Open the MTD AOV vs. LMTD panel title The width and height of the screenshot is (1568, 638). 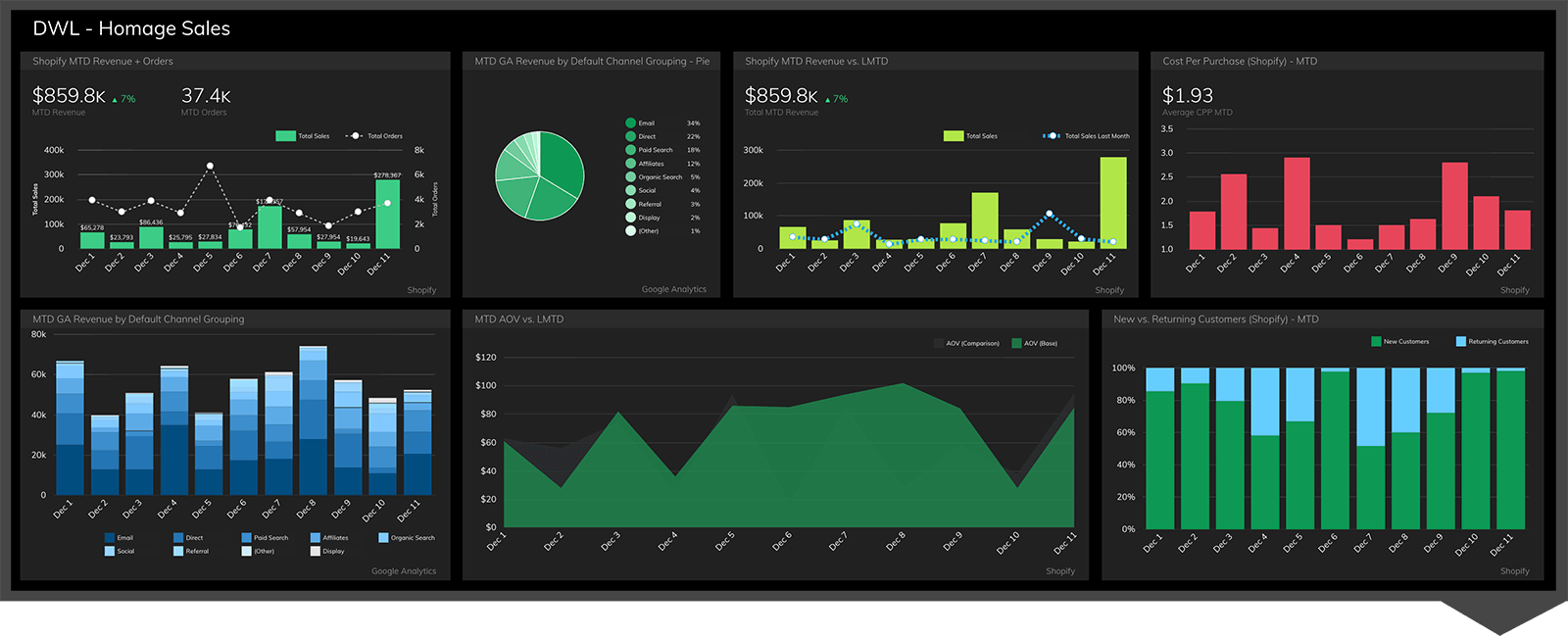(x=519, y=319)
